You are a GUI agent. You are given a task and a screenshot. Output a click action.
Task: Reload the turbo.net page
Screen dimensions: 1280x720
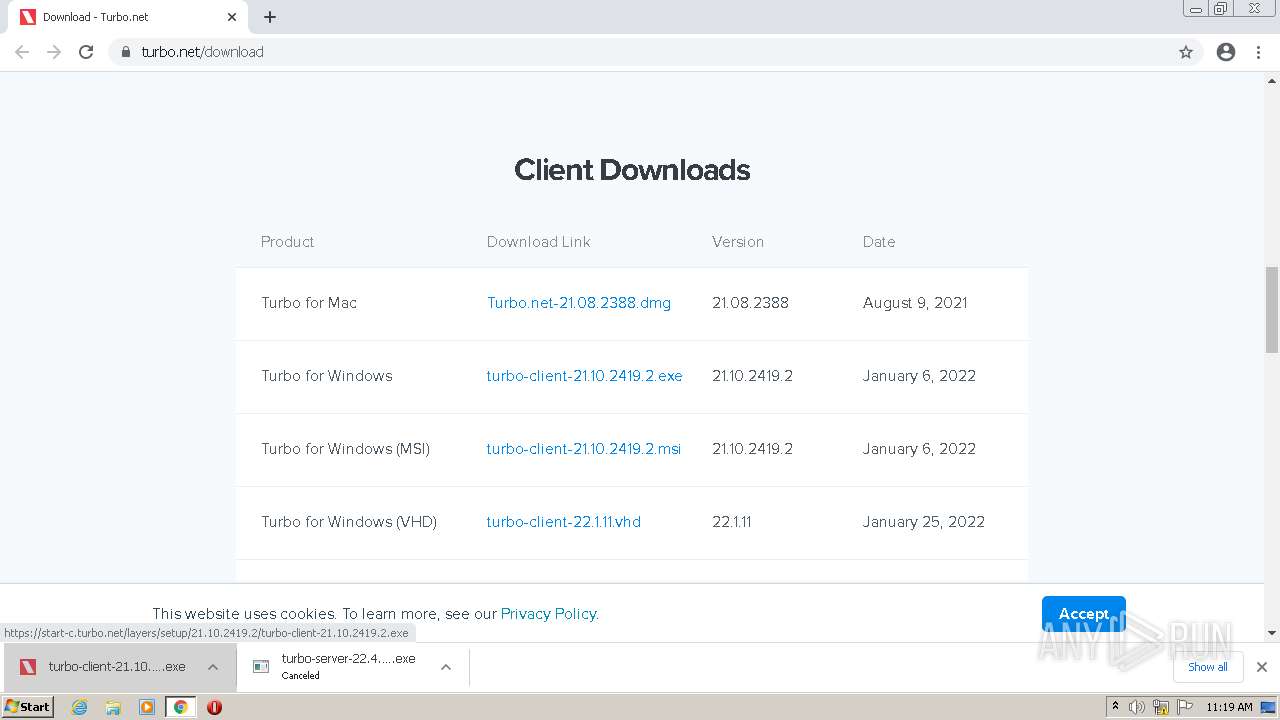click(x=86, y=52)
